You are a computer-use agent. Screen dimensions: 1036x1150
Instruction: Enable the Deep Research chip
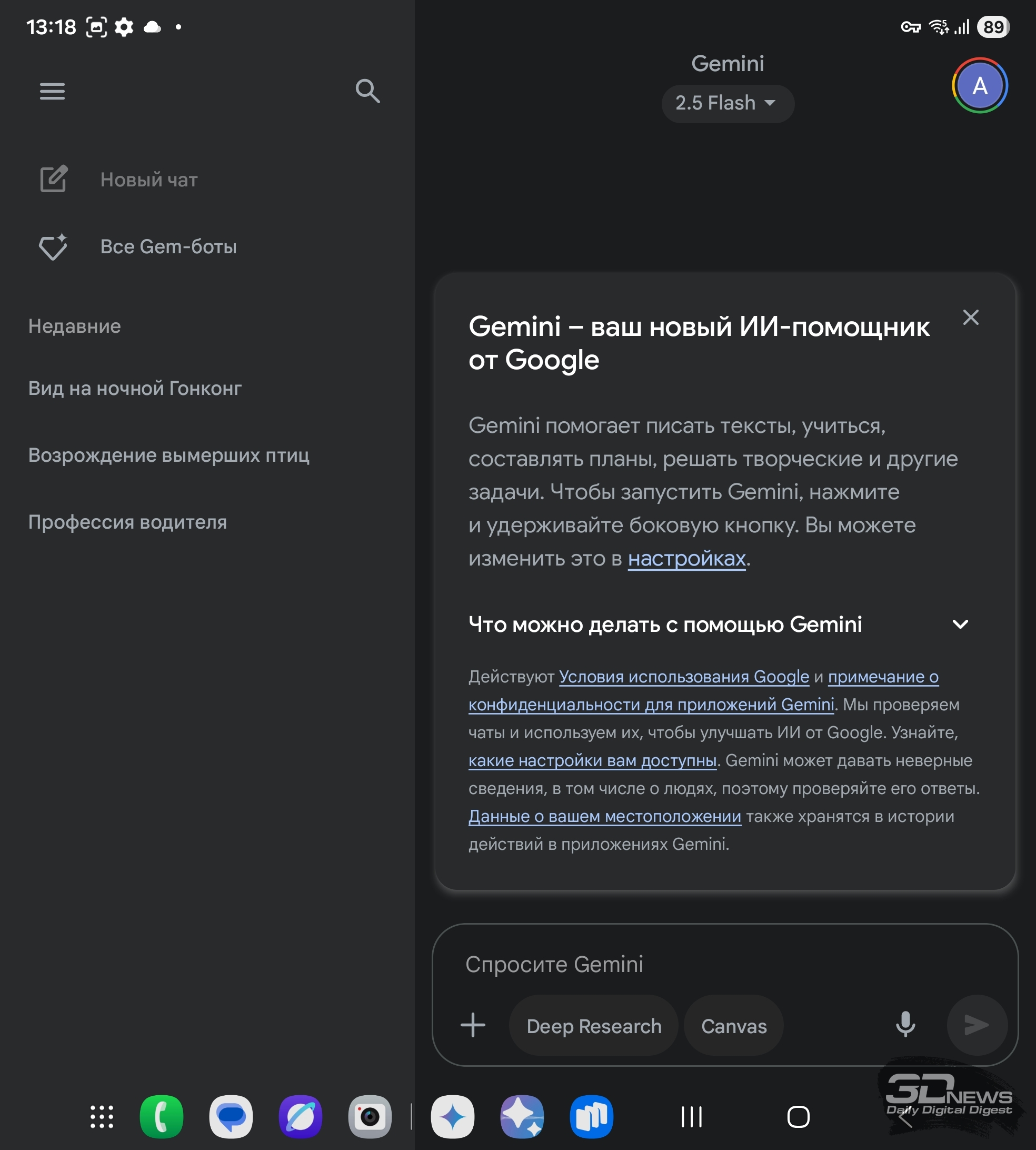point(594,1026)
